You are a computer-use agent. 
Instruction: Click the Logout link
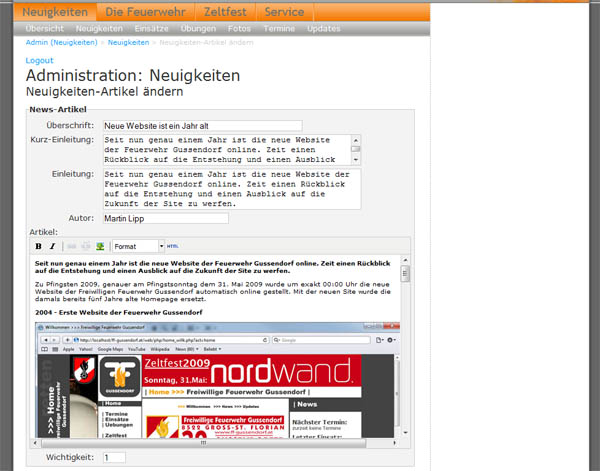tap(39, 61)
